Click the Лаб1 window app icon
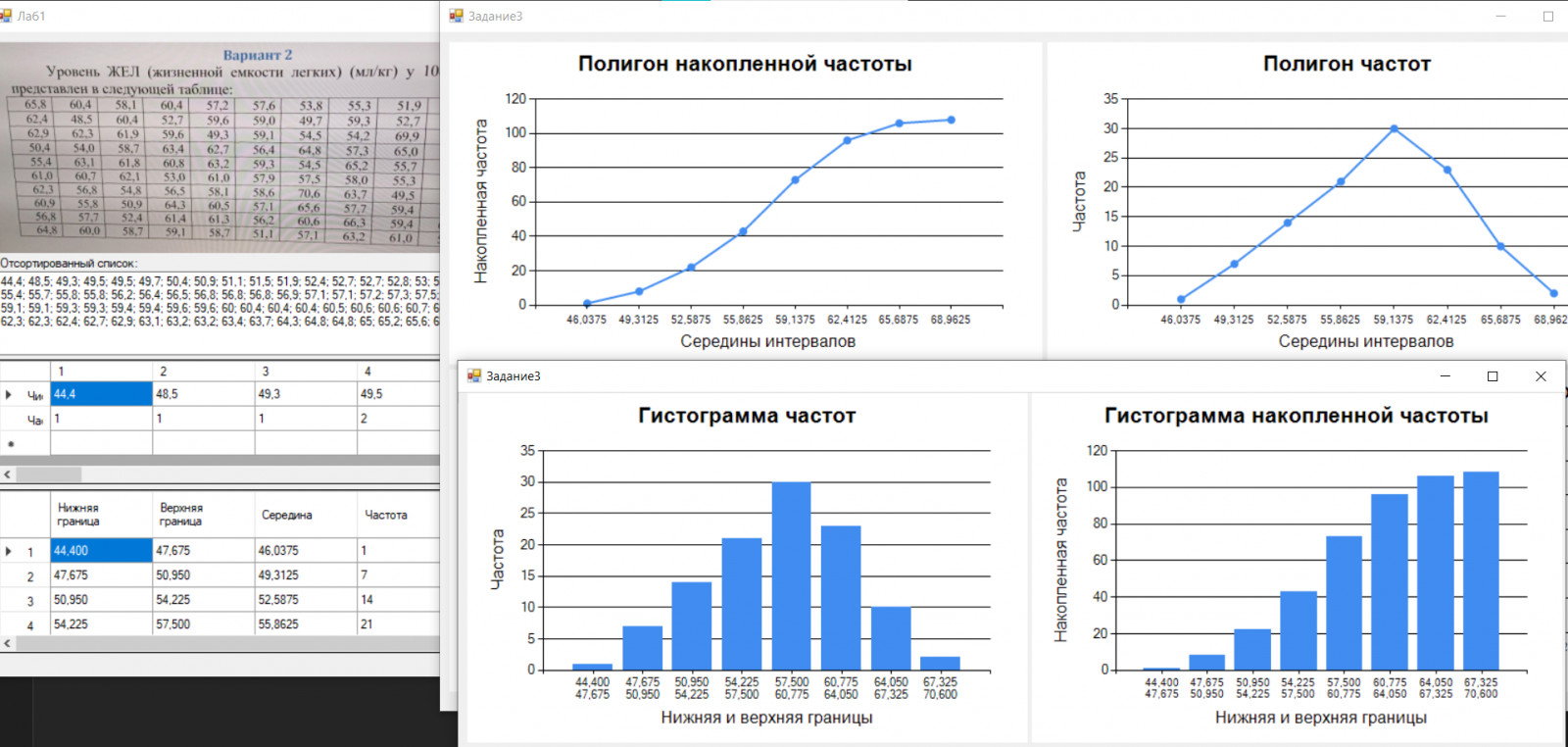 (5, 16)
